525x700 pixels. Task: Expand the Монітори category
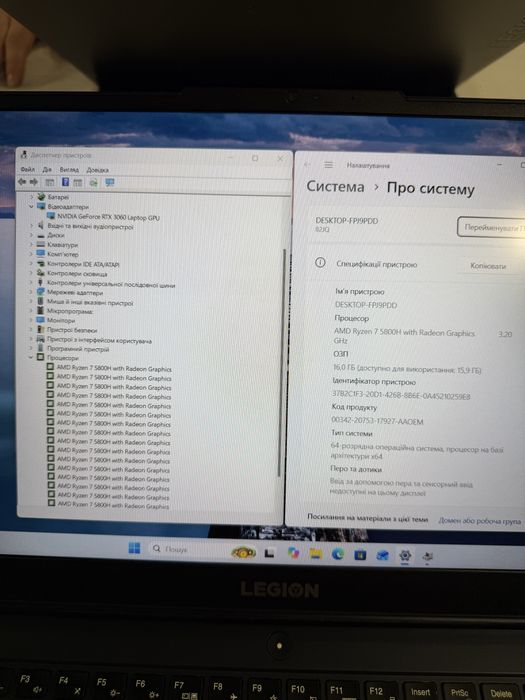(x=31, y=321)
